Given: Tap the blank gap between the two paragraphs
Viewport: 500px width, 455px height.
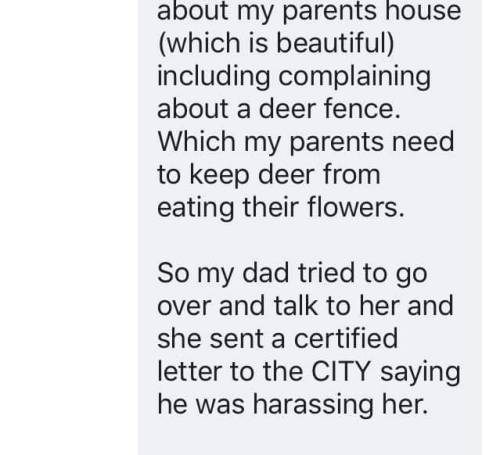Looking at the screenshot, I should coord(309,239).
